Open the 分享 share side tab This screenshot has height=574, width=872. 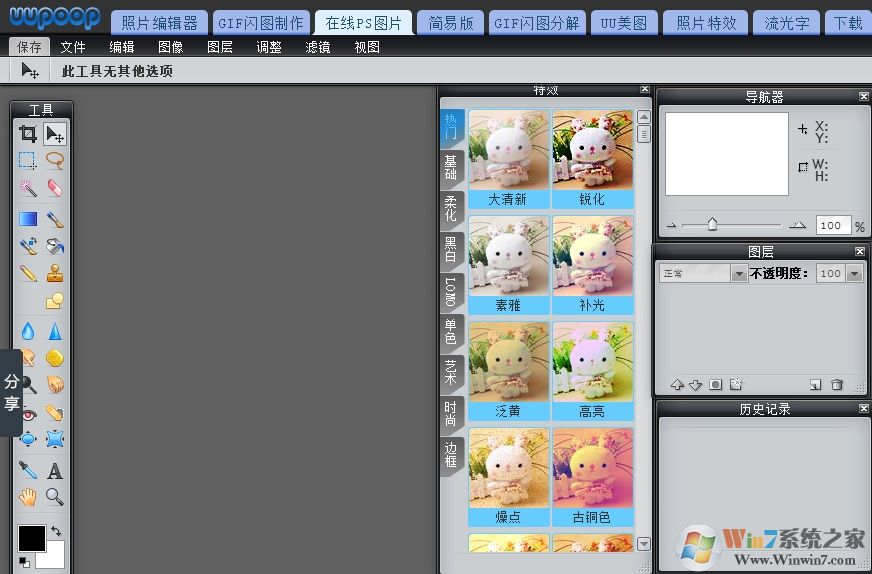point(11,392)
